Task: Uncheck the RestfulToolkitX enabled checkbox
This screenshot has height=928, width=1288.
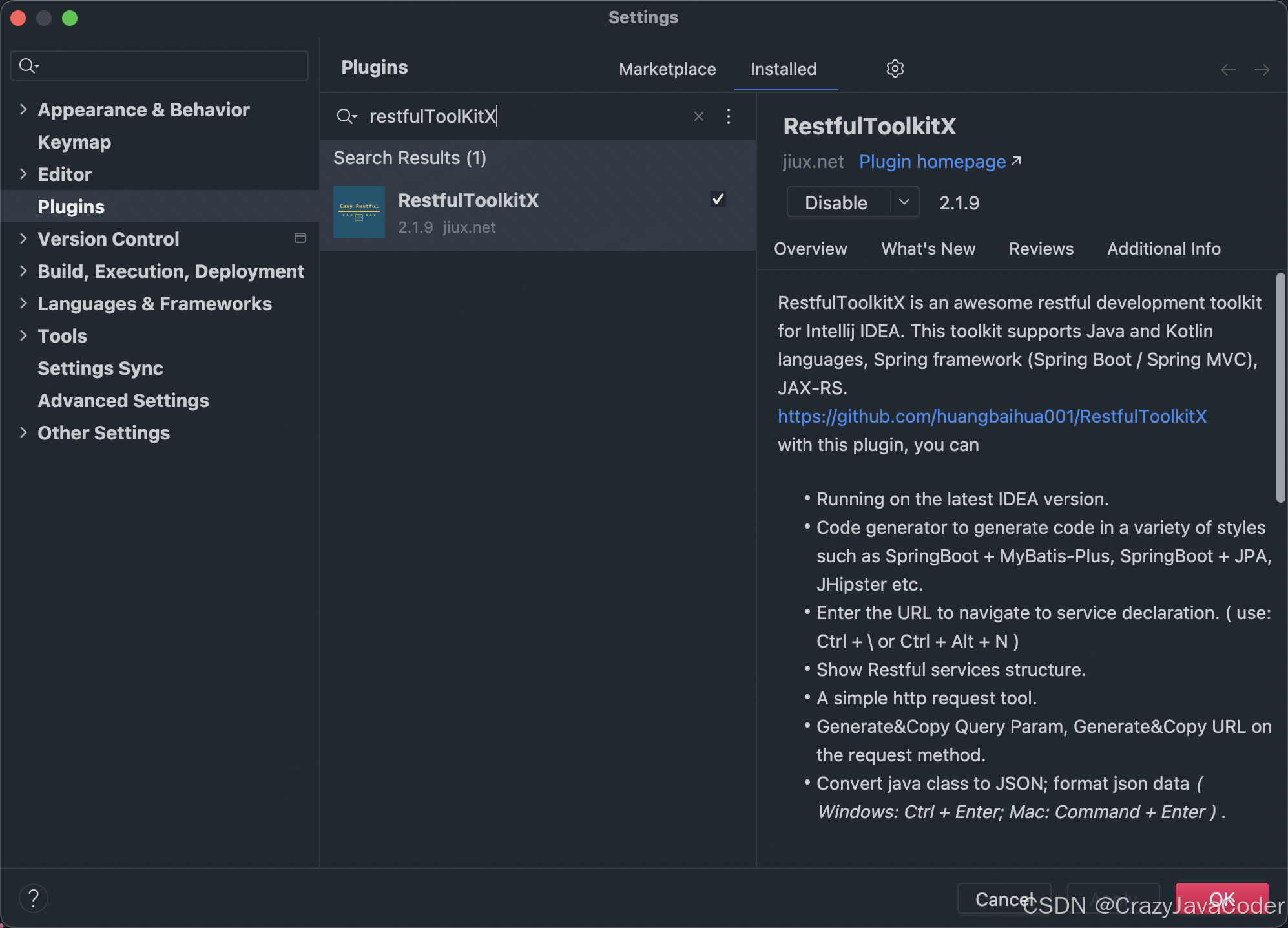Action: click(x=718, y=199)
